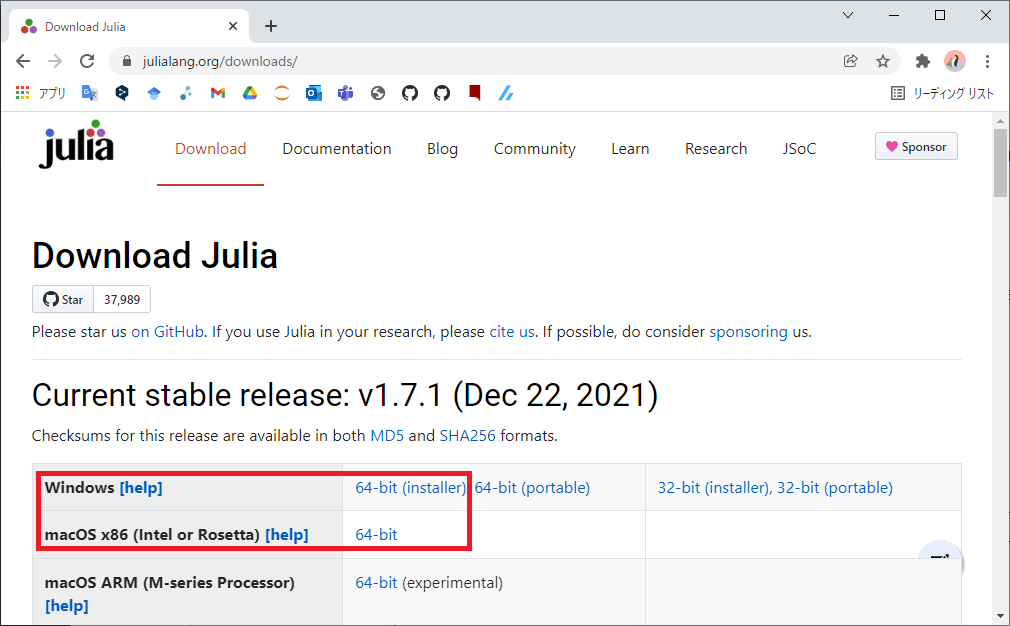Follow the "cite us" link
Screen dimensions: 1010x626
(x=512, y=332)
